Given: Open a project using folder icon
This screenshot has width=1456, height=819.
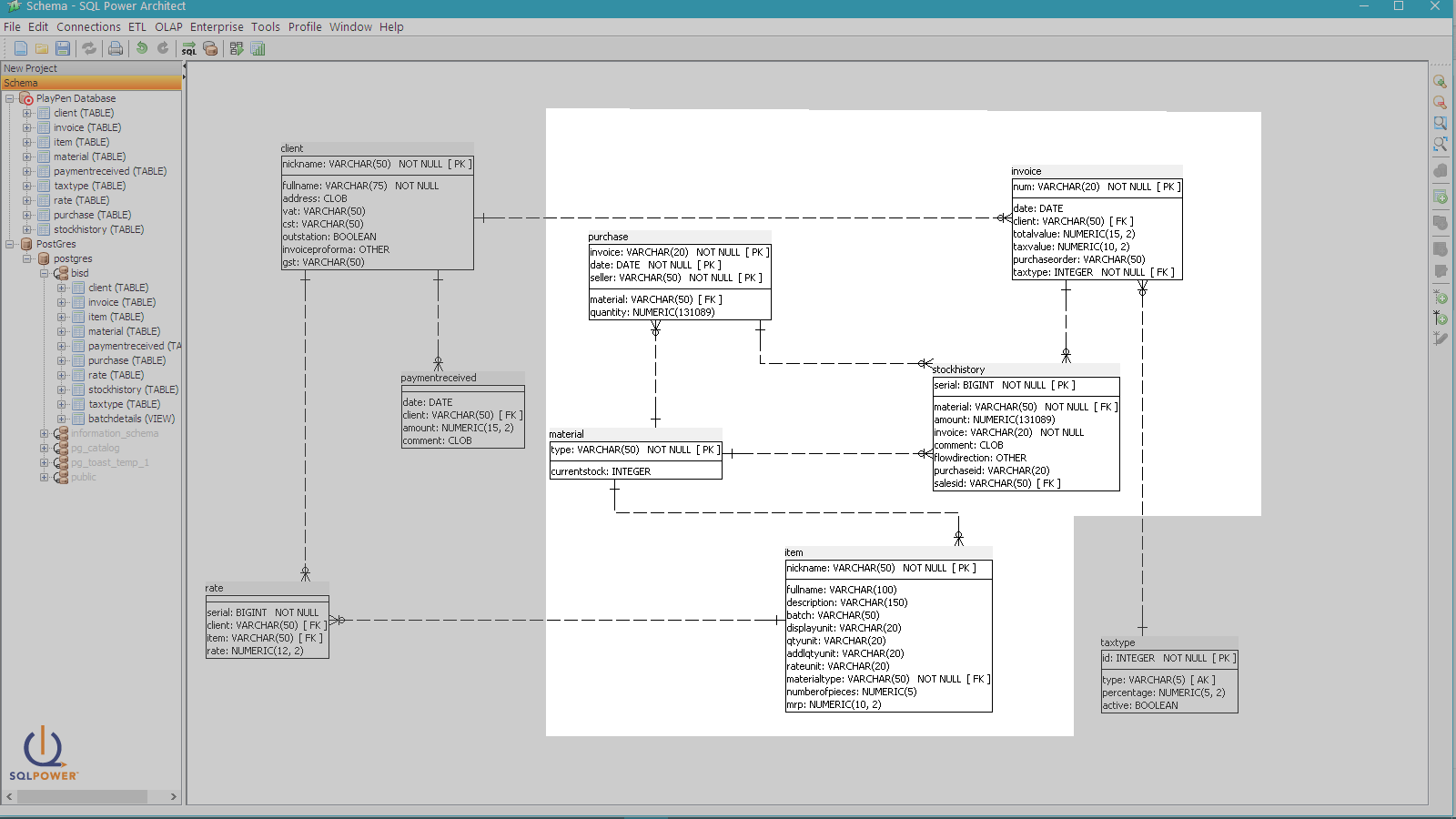Looking at the screenshot, I should [42, 48].
